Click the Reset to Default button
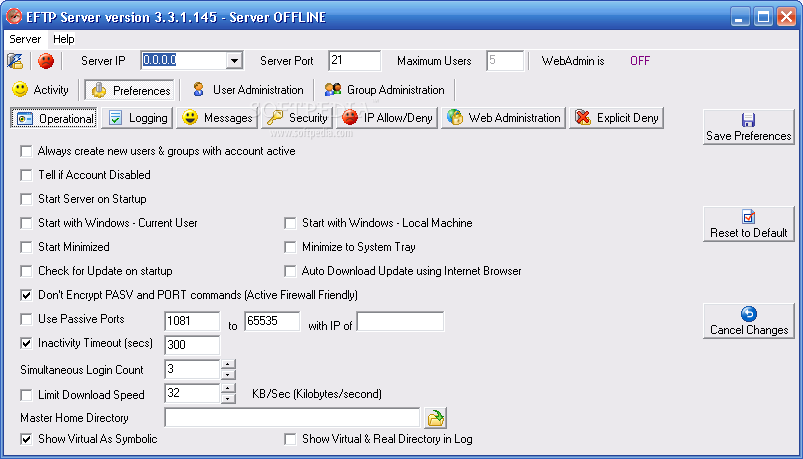 pos(748,224)
